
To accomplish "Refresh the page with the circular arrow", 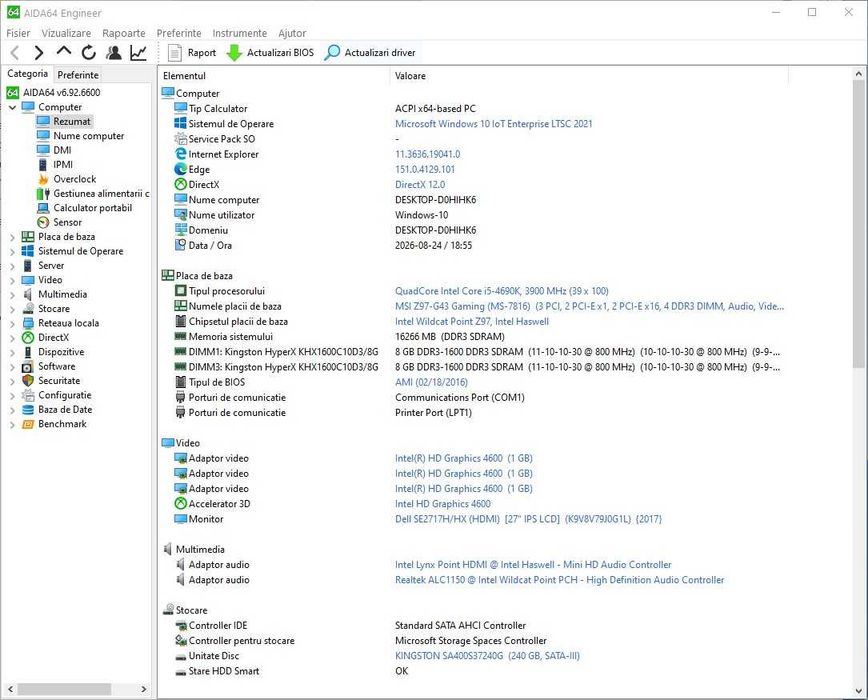I will point(89,53).
